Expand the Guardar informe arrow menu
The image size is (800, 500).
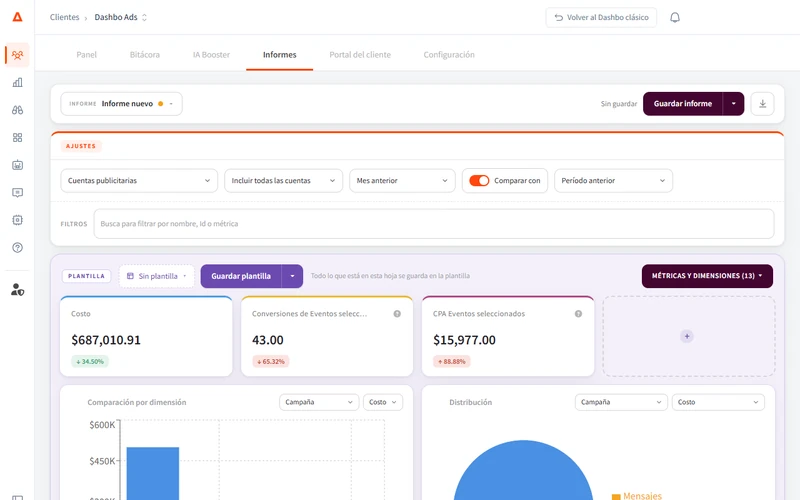point(733,104)
